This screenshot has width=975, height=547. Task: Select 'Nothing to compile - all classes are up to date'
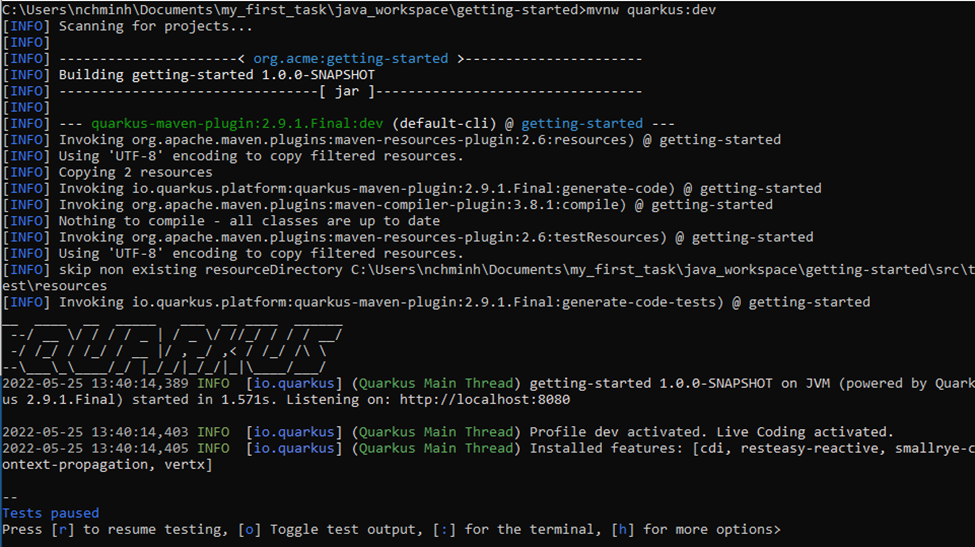(249, 221)
